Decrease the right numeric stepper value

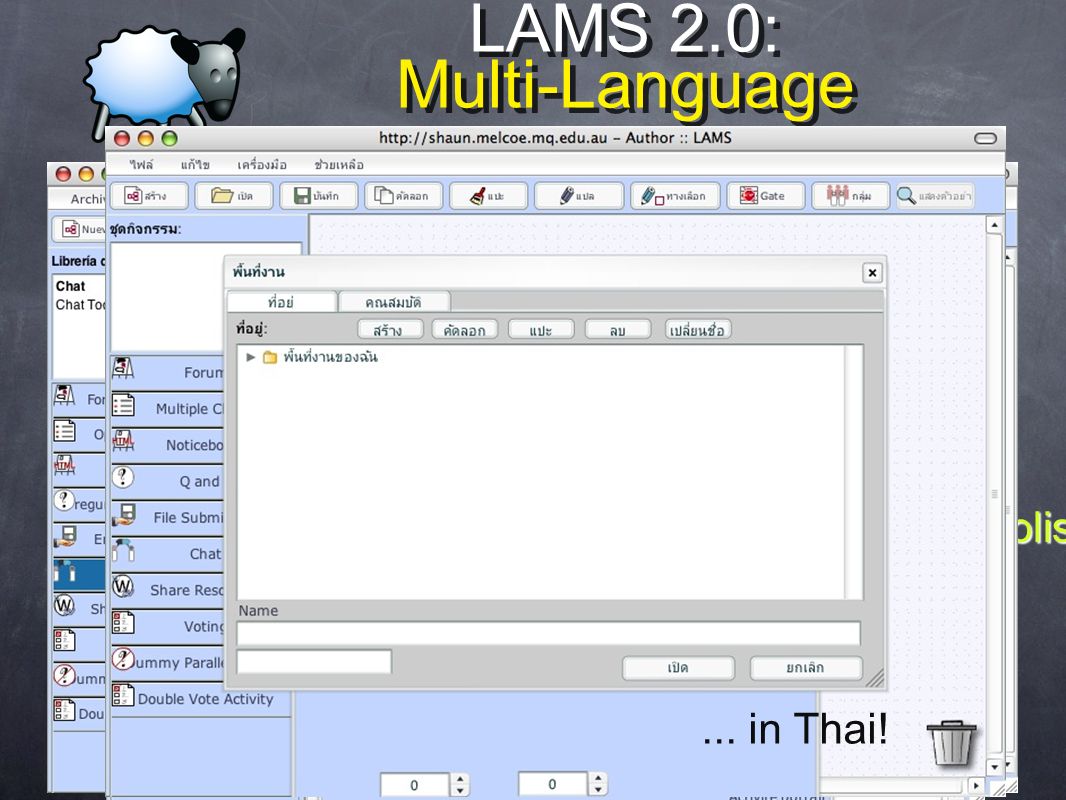pyautogui.click(x=598, y=790)
